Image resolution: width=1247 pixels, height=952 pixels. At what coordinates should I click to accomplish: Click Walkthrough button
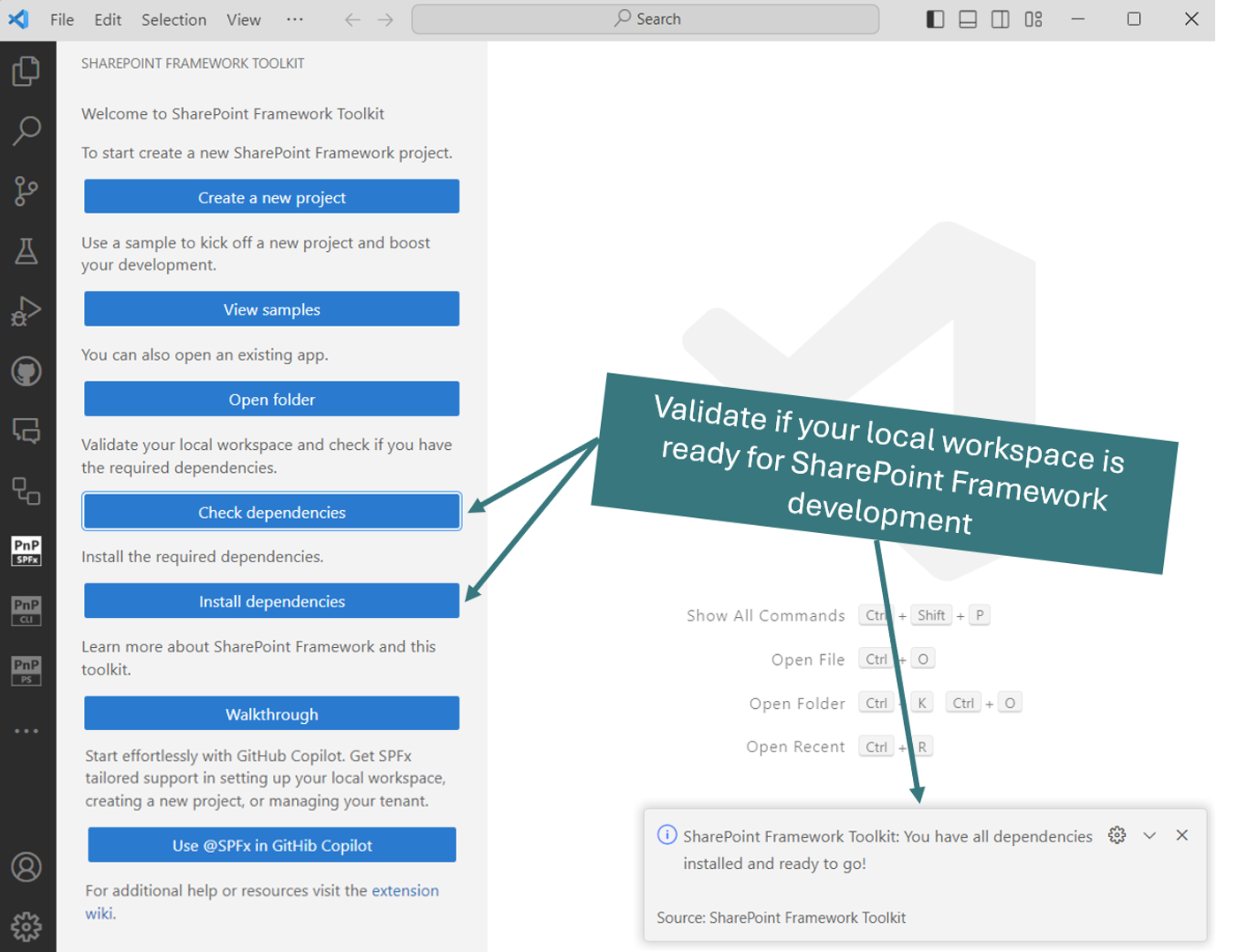271,714
